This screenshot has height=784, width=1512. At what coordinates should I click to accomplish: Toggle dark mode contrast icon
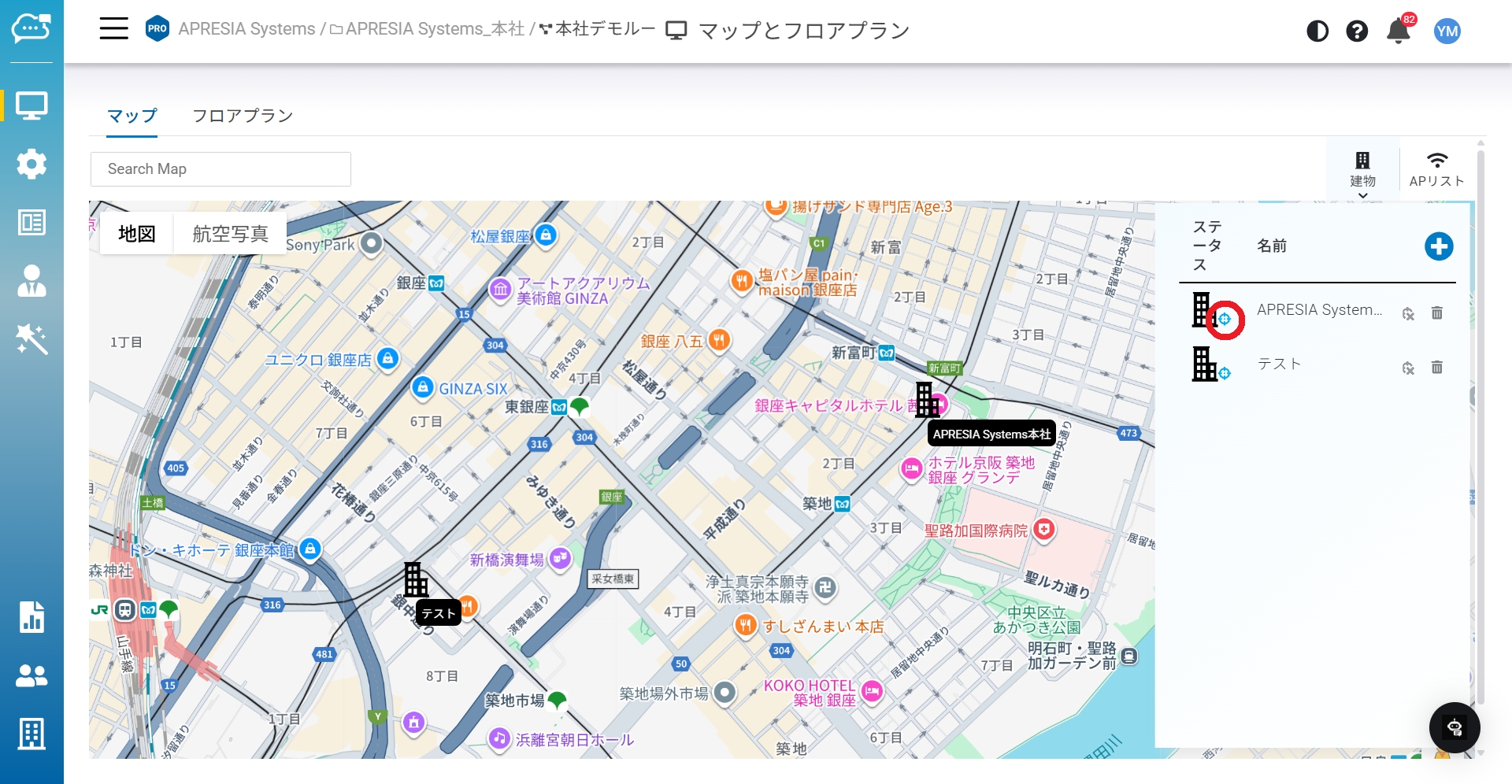coord(1317,31)
